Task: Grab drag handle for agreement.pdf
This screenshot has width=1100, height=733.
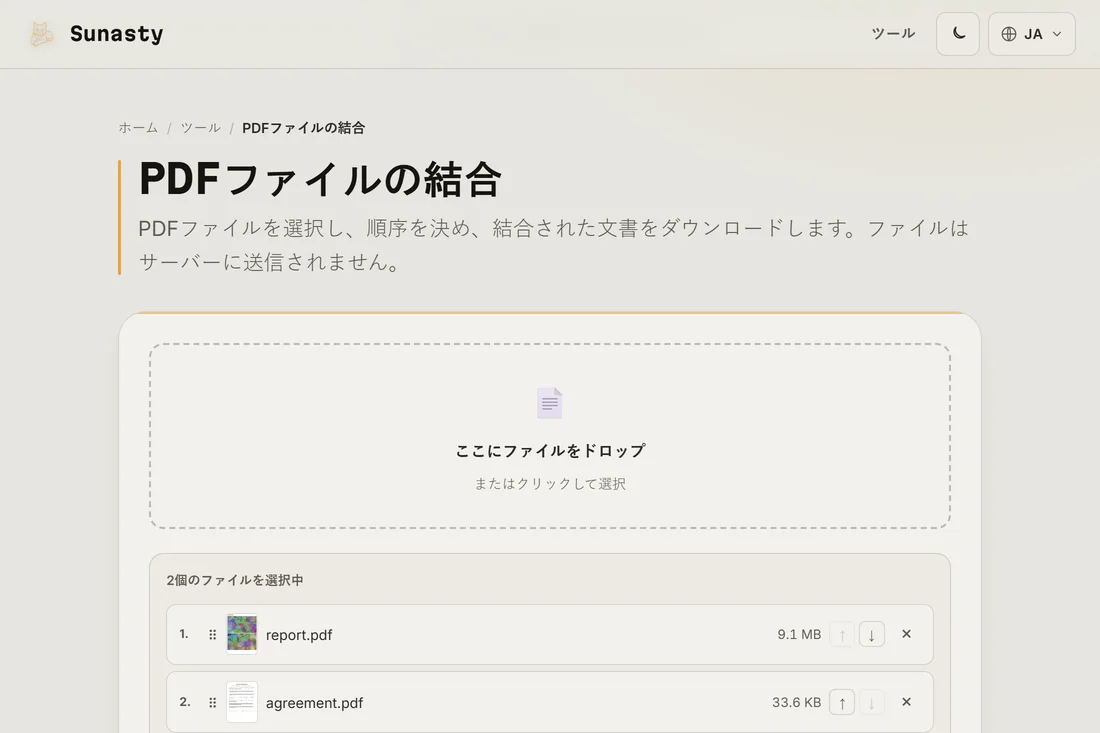Action: 213,702
